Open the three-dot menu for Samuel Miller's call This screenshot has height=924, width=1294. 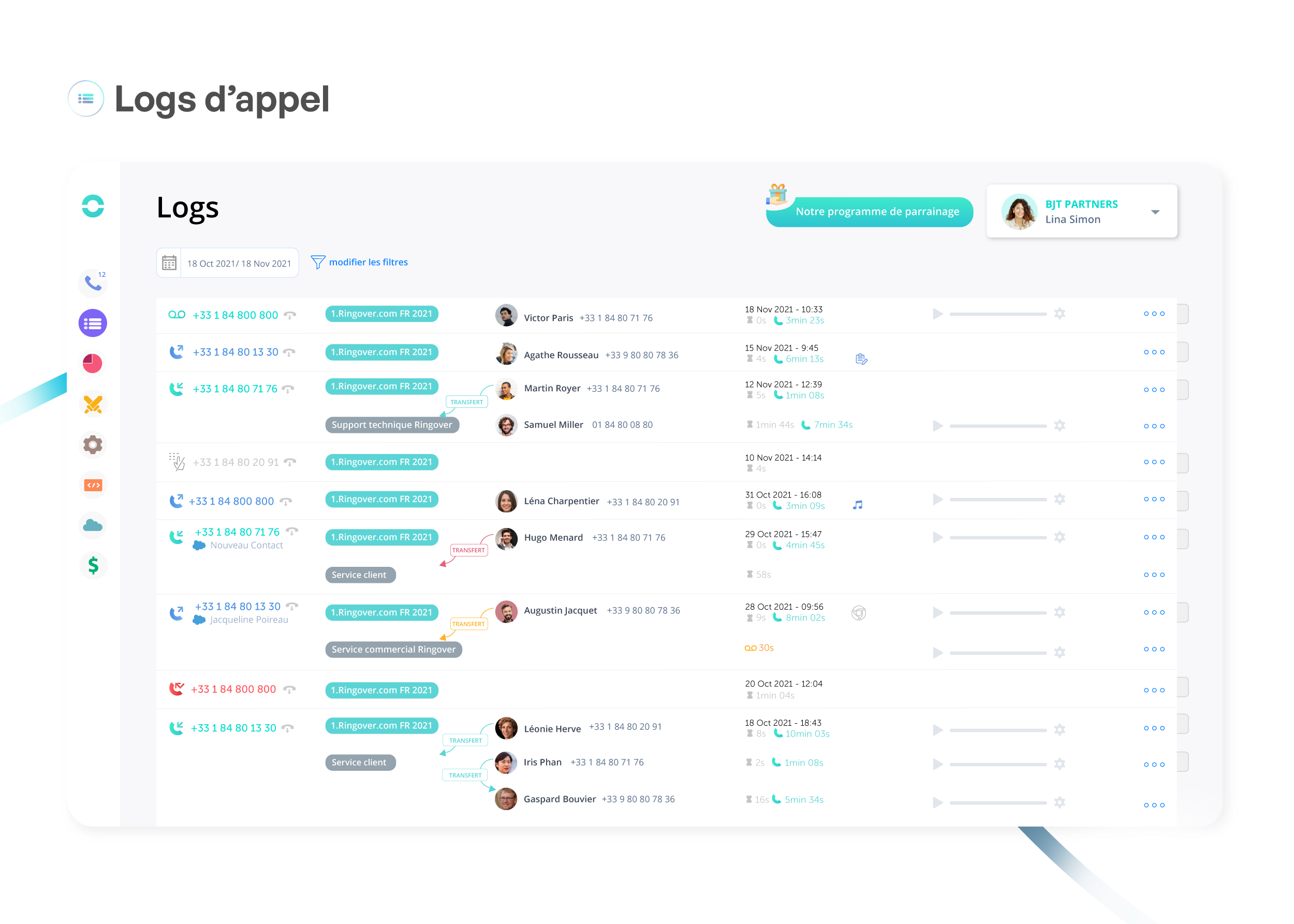[x=1154, y=426]
